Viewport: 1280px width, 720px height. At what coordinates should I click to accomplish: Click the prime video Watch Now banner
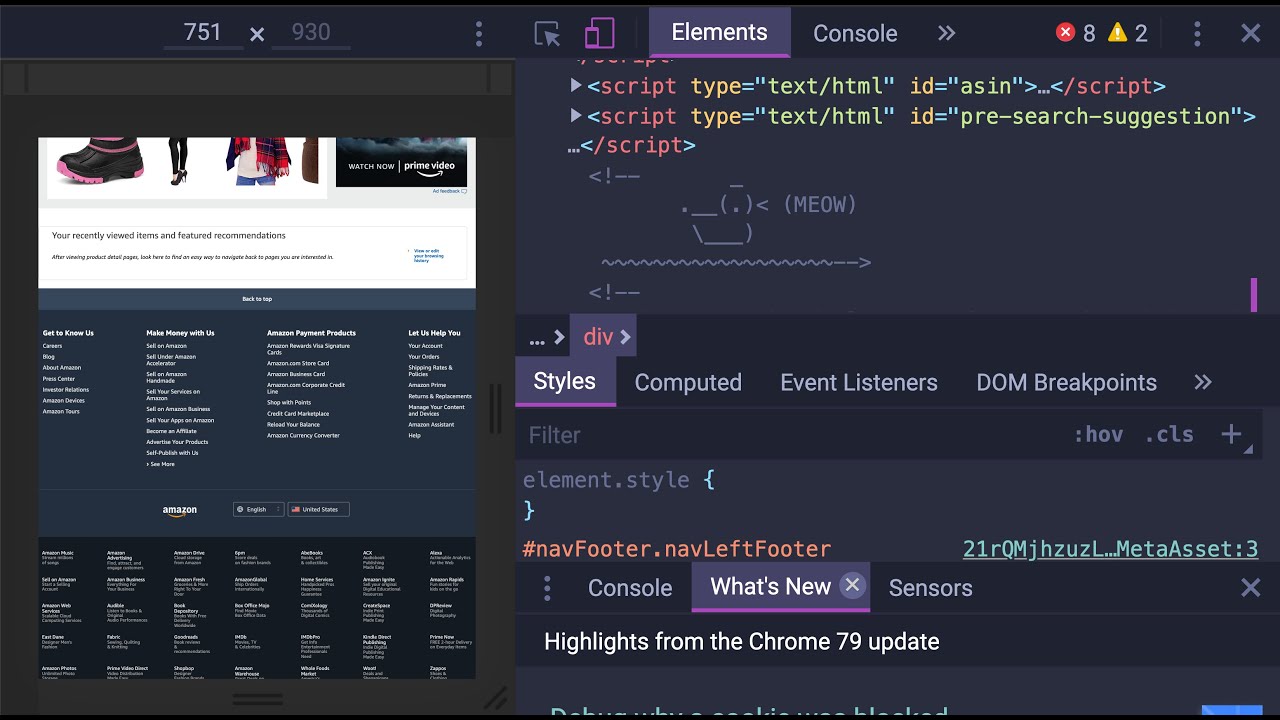click(x=401, y=162)
